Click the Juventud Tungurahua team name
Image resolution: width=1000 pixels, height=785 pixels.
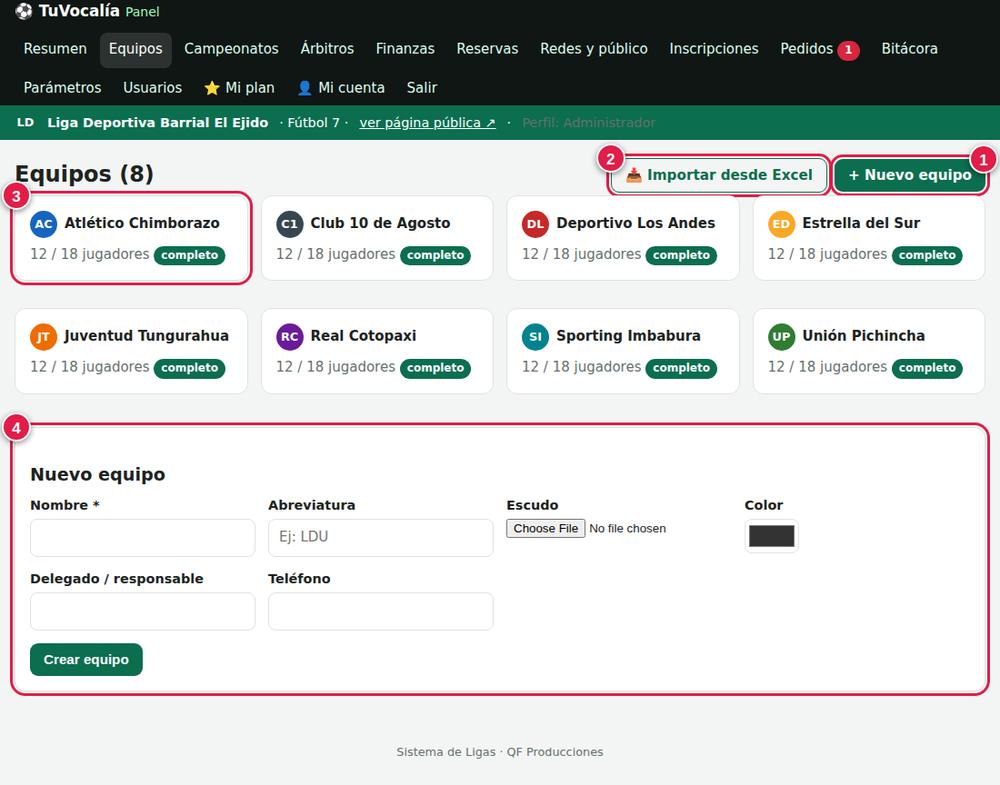[146, 336]
